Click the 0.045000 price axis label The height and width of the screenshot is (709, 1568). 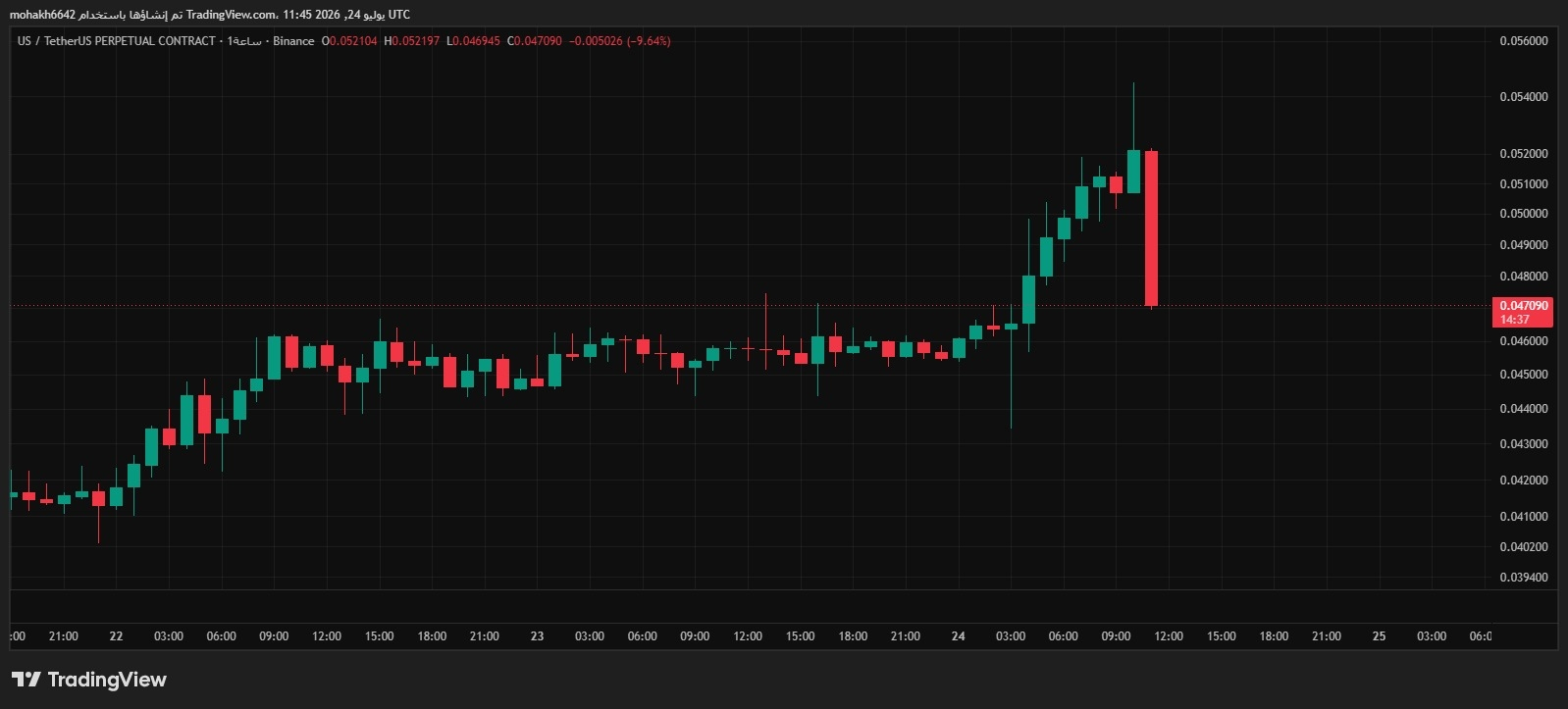(x=1524, y=375)
